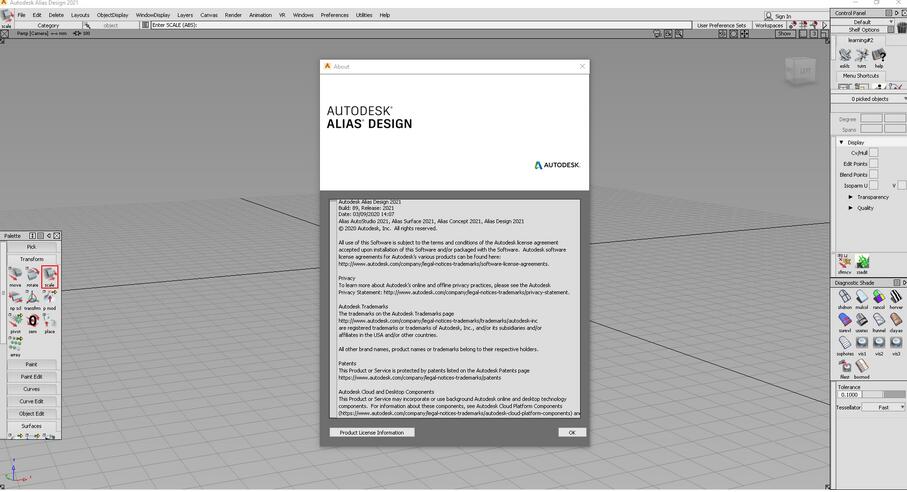Open the Default control panel dropdown
This screenshot has width=907, height=492.
click(865, 21)
